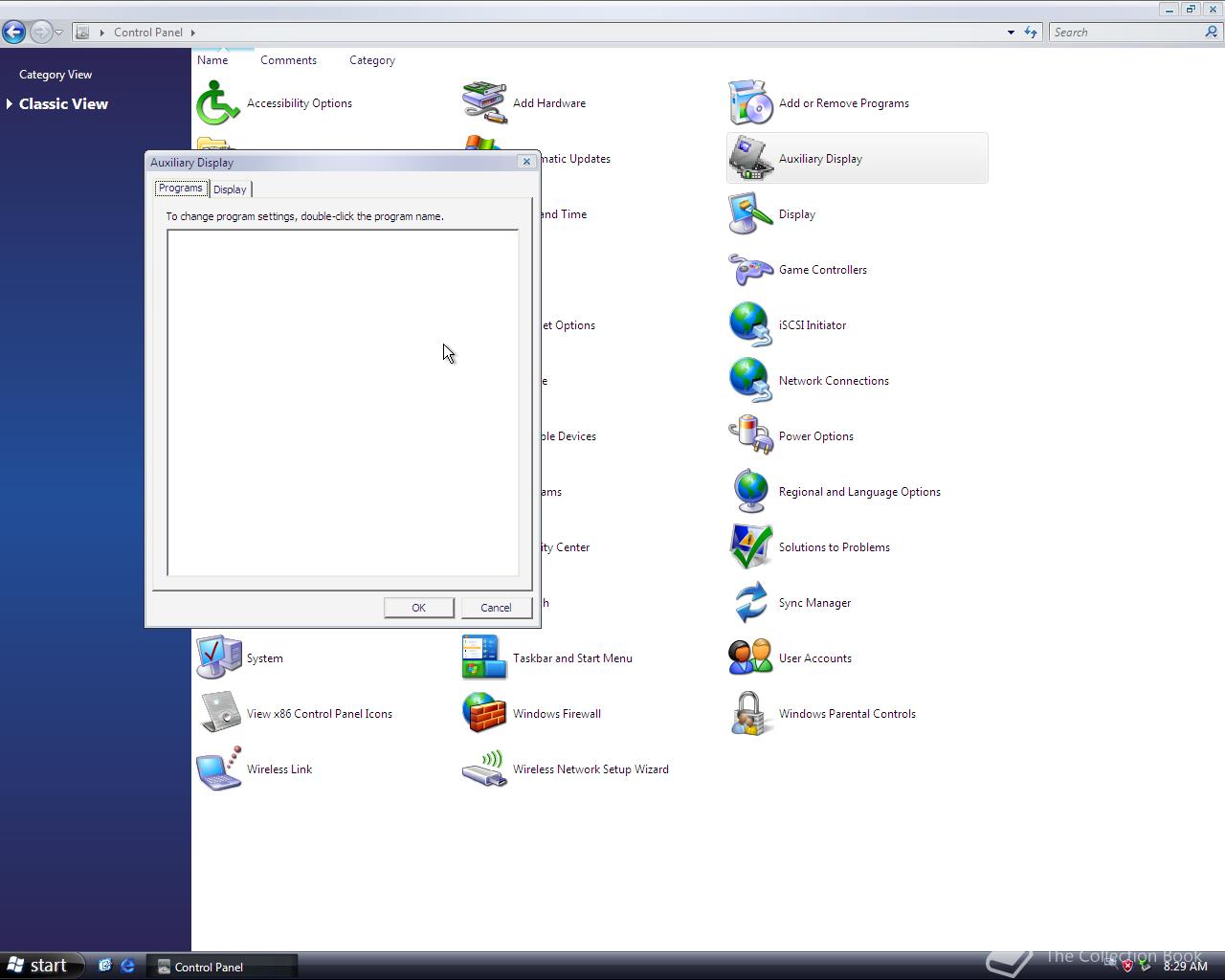Viewport: 1225px width, 980px height.
Task: Click the back navigation arrow
Action: click(x=13, y=32)
